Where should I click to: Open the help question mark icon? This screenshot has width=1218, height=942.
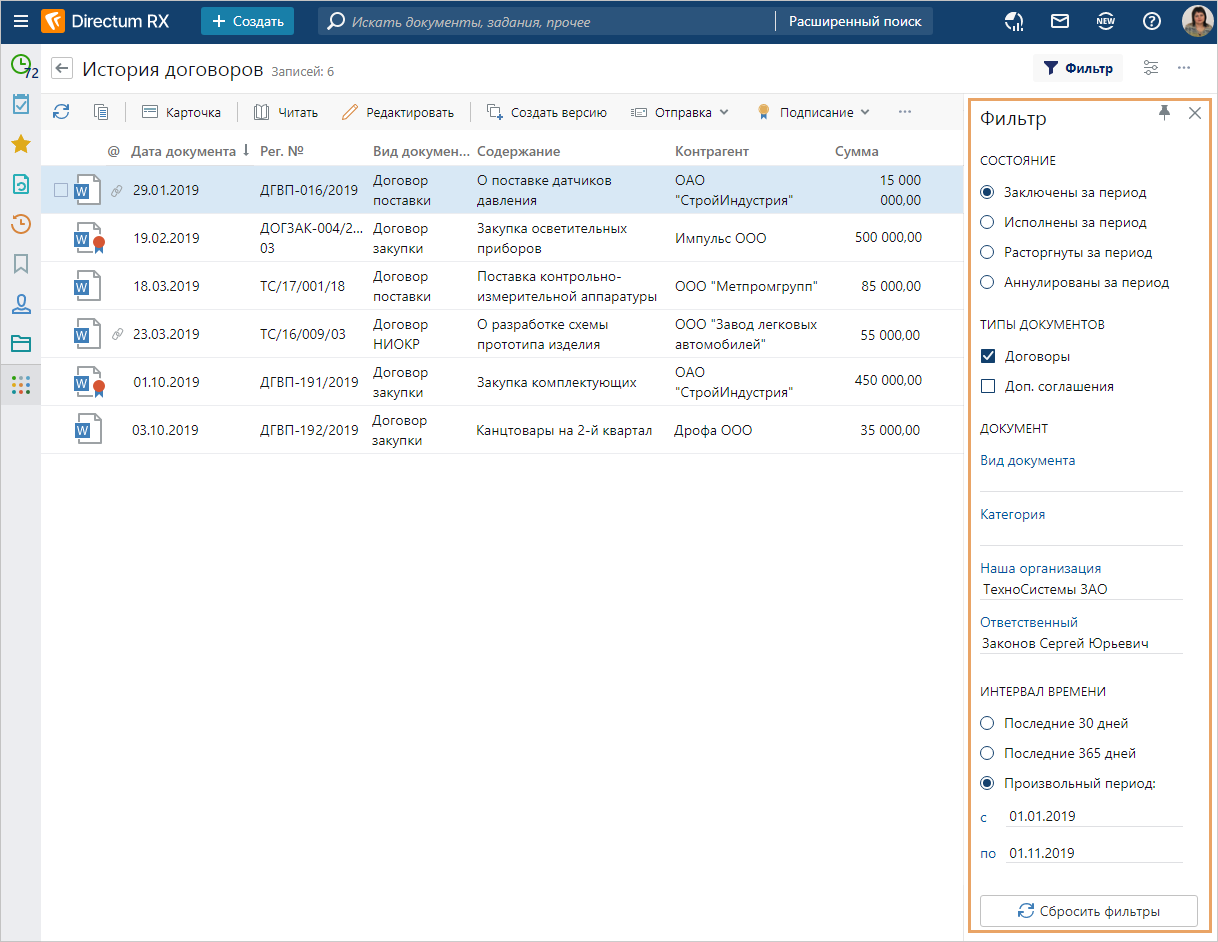[1152, 21]
